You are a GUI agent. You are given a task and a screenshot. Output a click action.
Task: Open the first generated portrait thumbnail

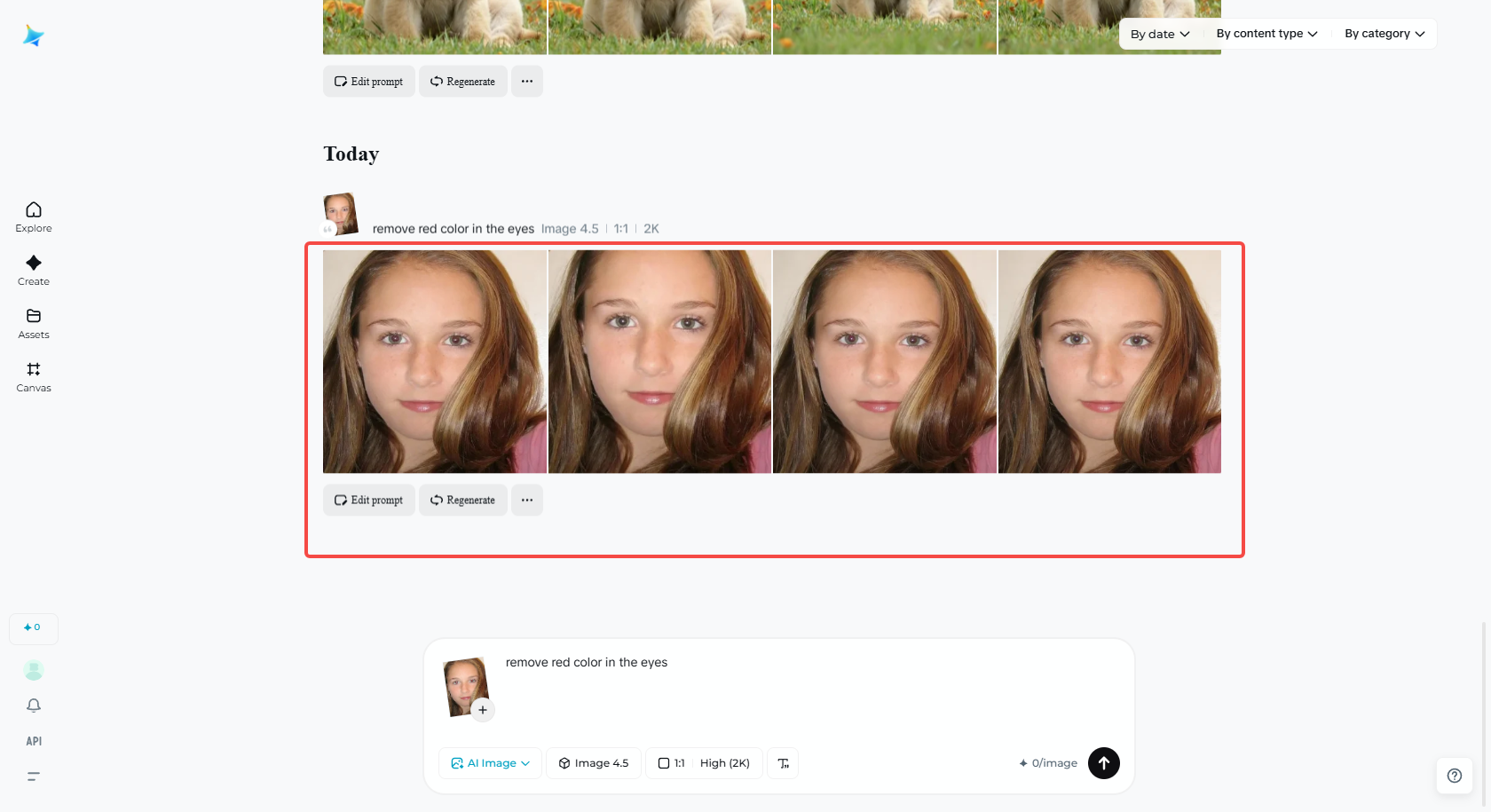[435, 360]
